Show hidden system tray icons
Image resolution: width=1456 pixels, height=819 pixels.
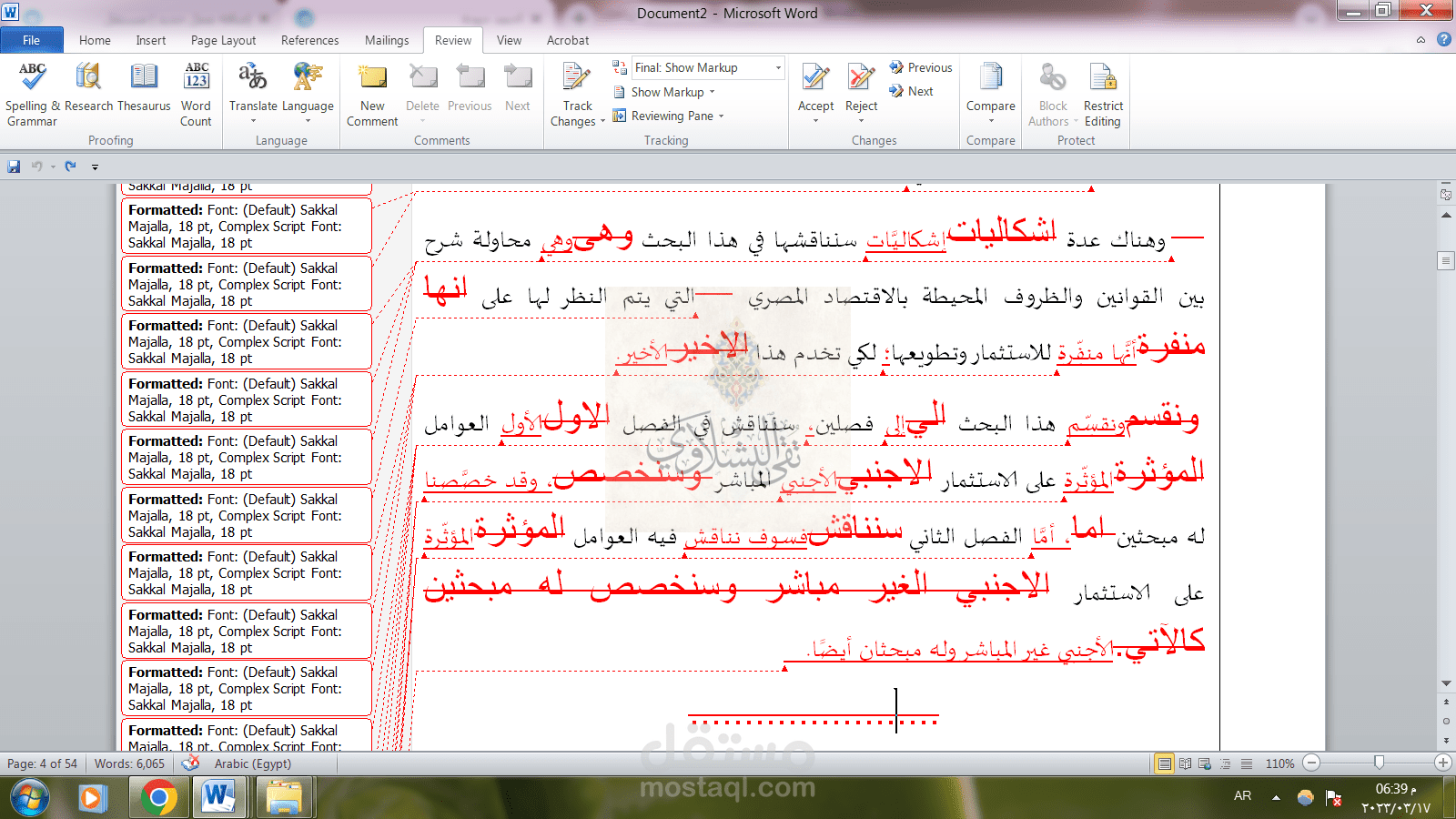pos(1276,797)
